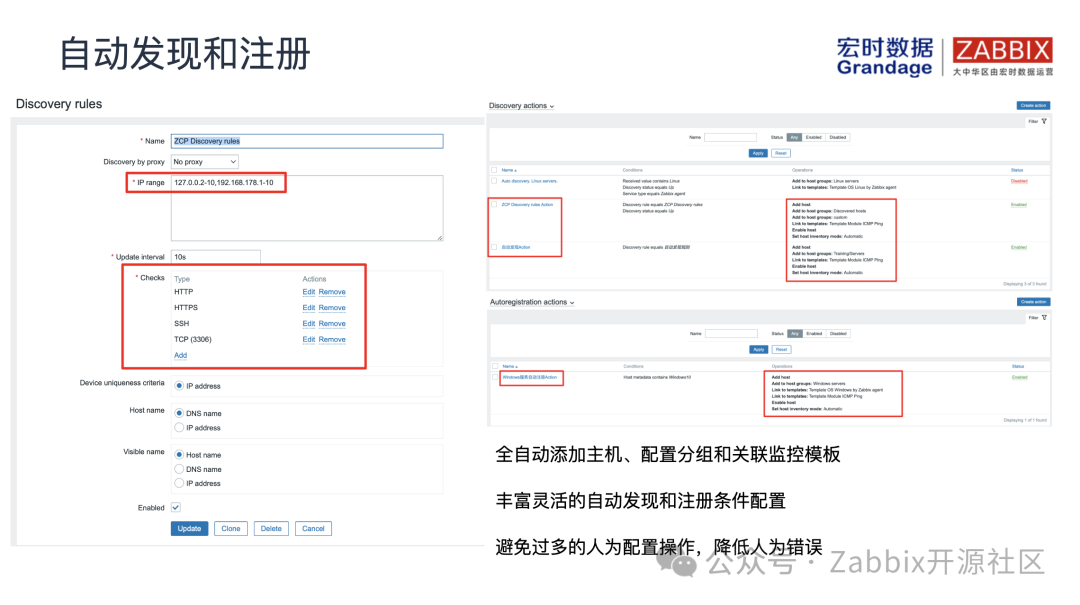Click the 'Displaying 1 of 1 found' text

(1025, 420)
